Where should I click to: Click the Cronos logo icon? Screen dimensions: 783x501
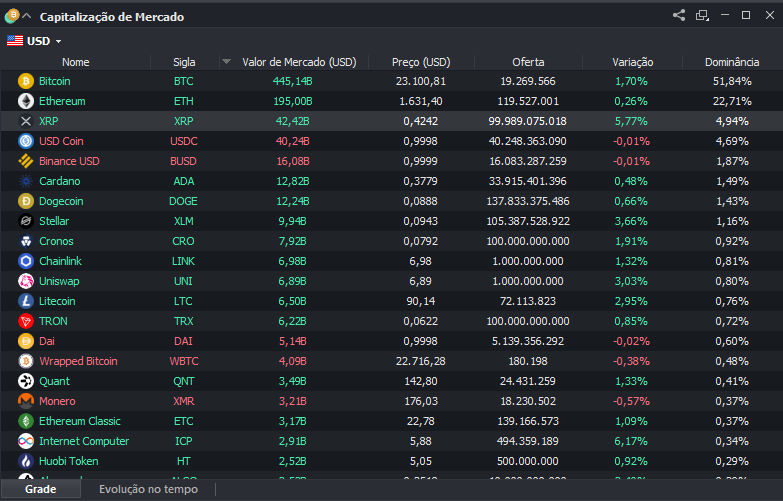26,241
